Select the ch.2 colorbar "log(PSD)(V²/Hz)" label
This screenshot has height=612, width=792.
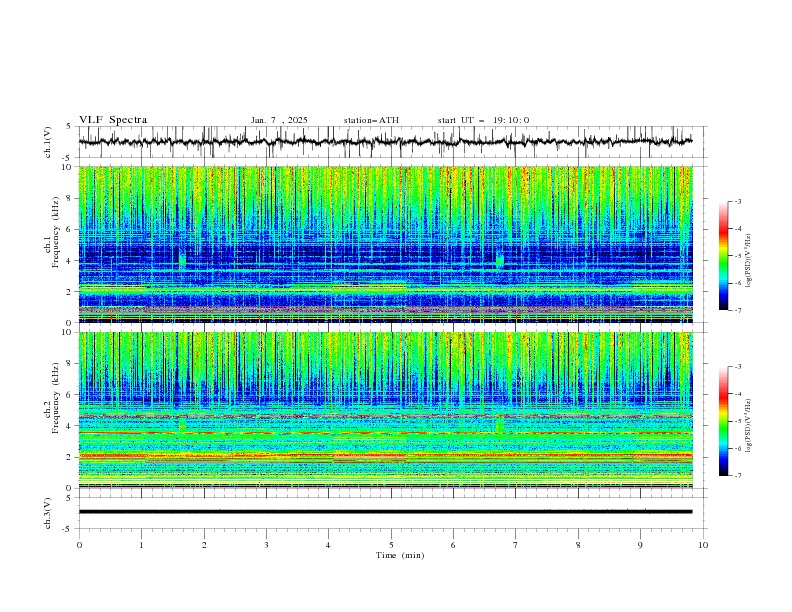[x=749, y=425]
